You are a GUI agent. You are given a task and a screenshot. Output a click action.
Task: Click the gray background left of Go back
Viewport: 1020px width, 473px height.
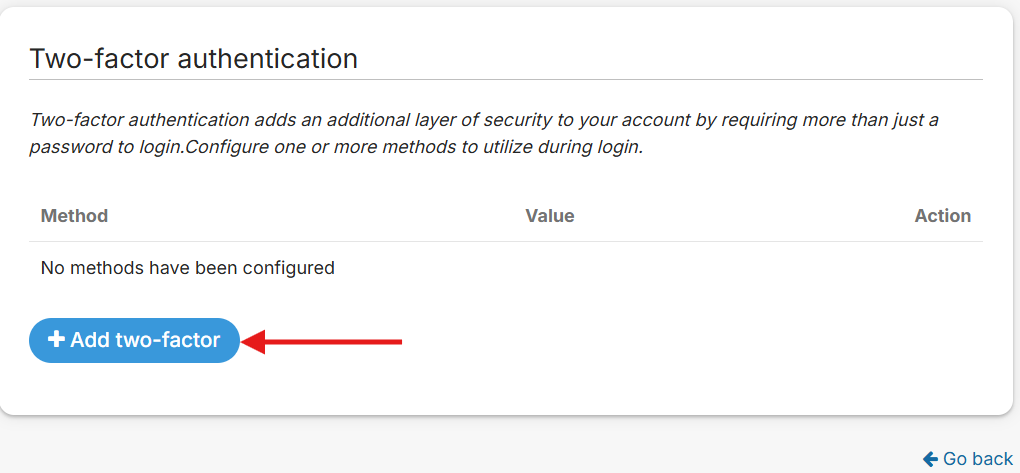tap(500, 450)
